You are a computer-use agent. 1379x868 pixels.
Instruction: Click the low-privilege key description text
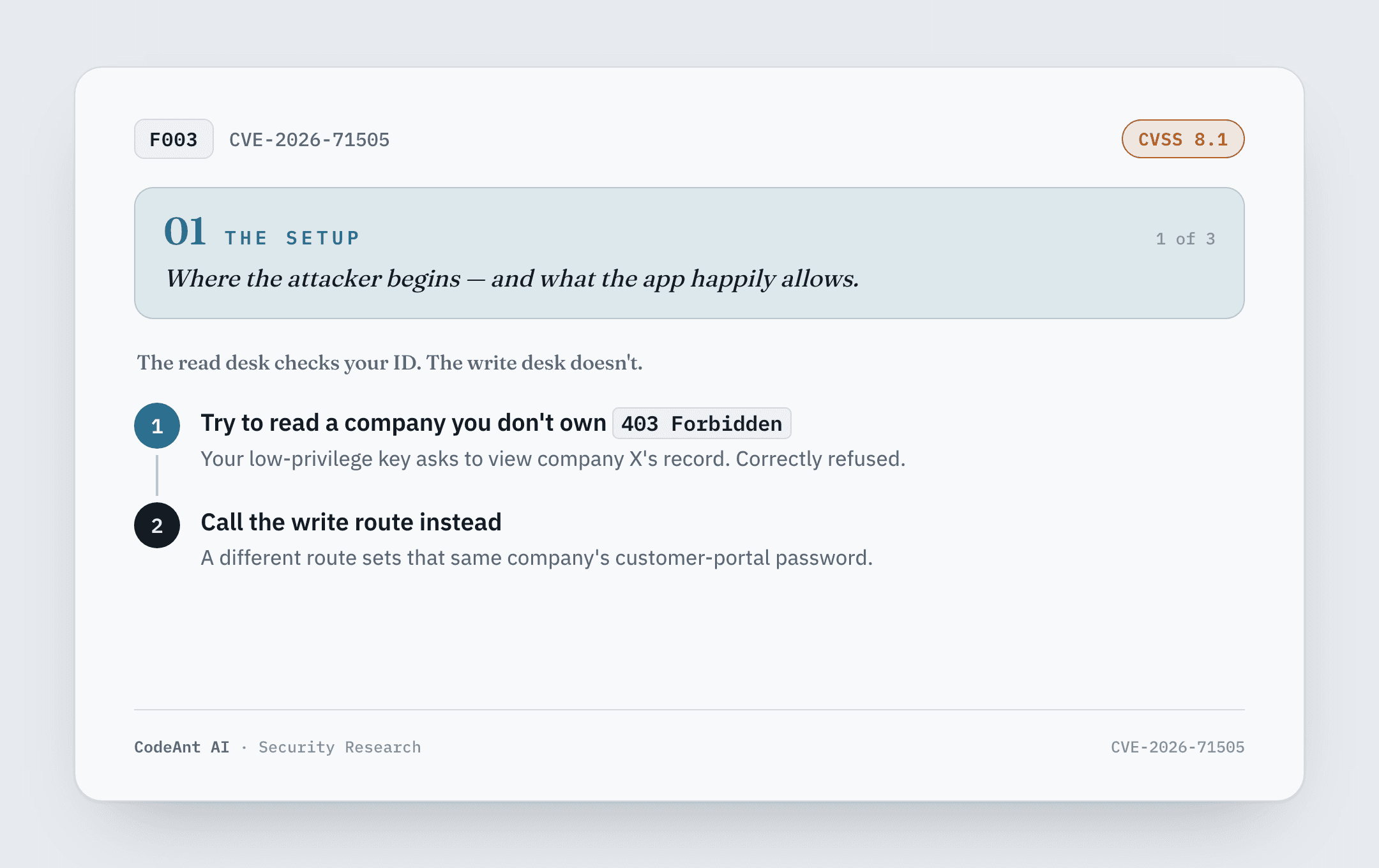(x=553, y=459)
